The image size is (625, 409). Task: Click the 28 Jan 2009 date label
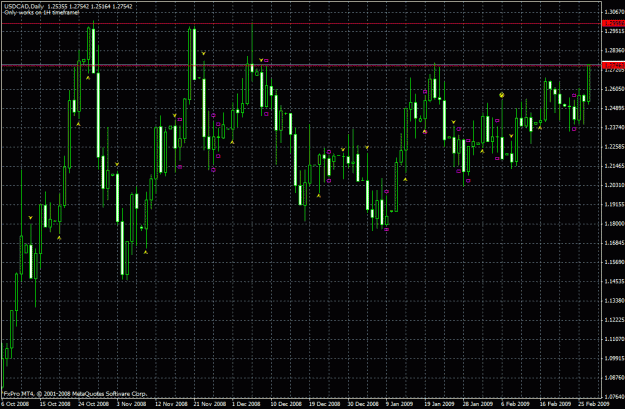[478, 404]
